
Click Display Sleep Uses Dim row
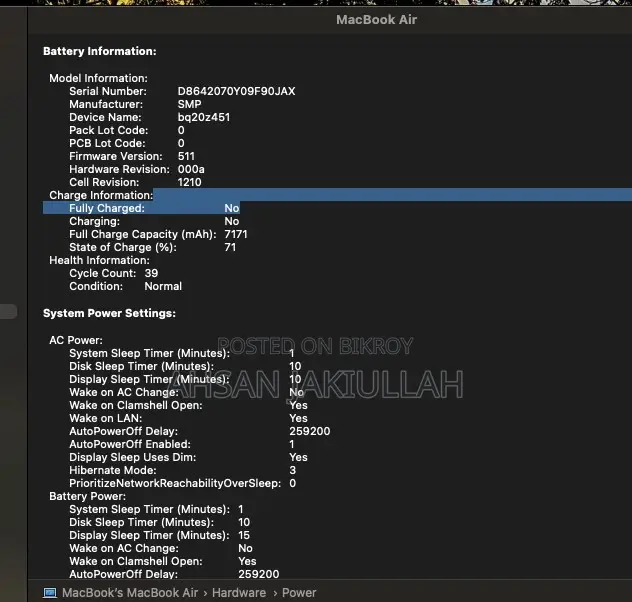pyautogui.click(x=188, y=457)
